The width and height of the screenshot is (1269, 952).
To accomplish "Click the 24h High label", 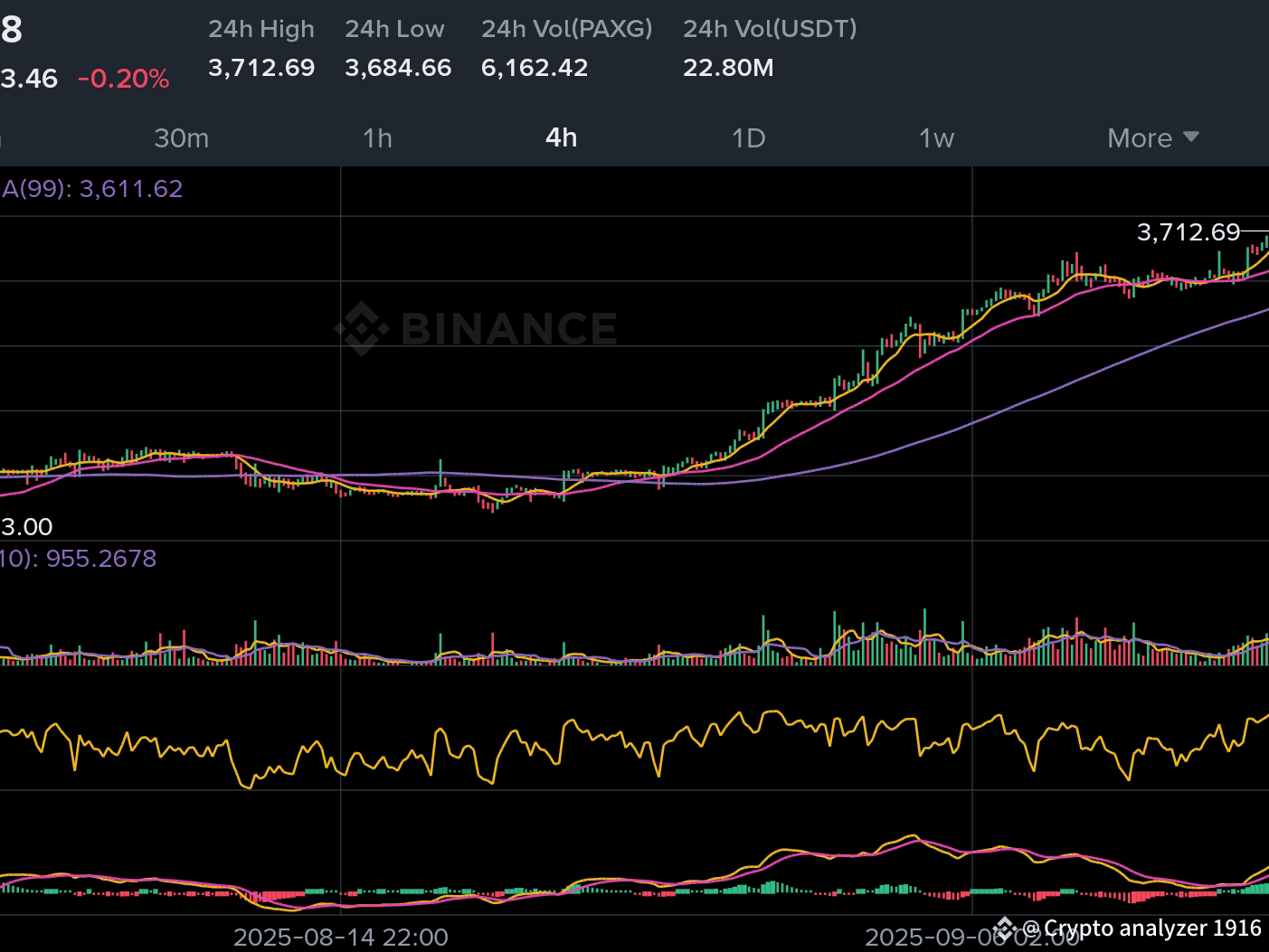I will pyautogui.click(x=261, y=29).
